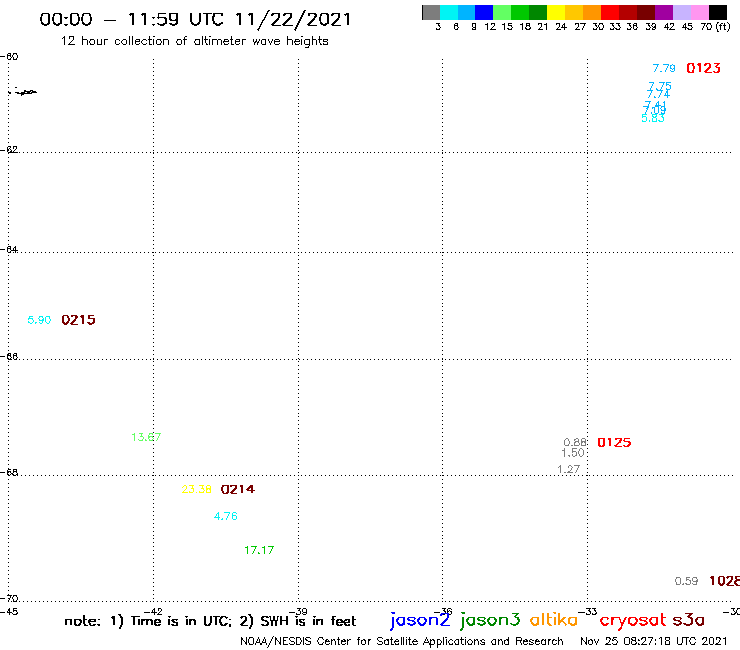
Task: Click the small island outline near -60 latitude
Action: [24, 92]
